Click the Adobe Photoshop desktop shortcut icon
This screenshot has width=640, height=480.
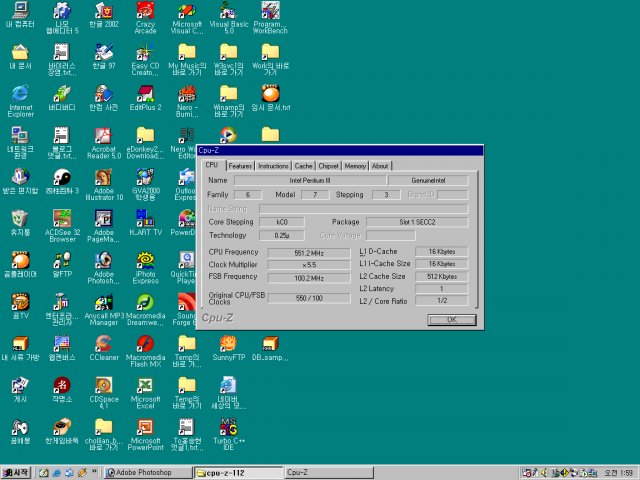(104, 268)
